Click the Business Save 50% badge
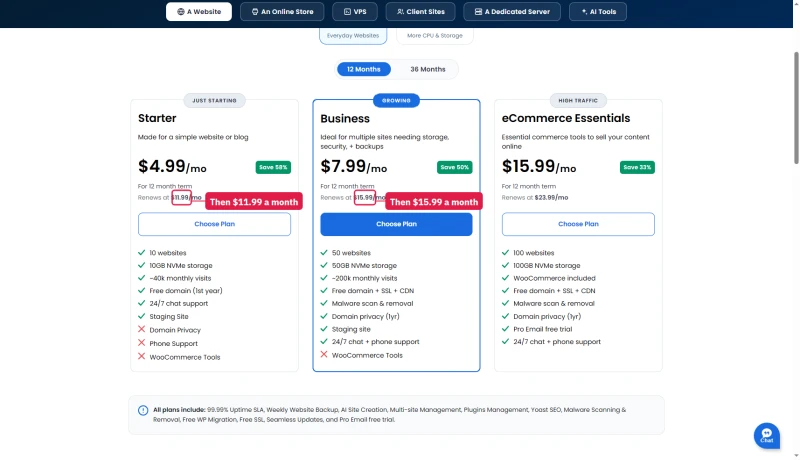 pyautogui.click(x=455, y=167)
